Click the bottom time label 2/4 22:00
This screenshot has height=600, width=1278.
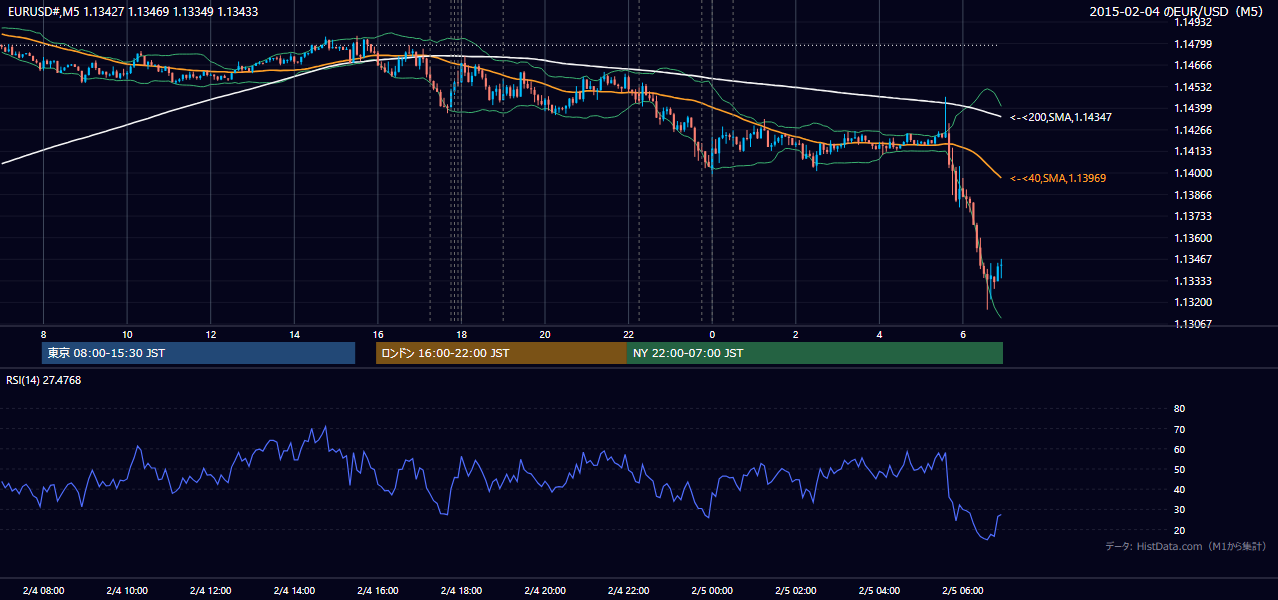[628, 591]
